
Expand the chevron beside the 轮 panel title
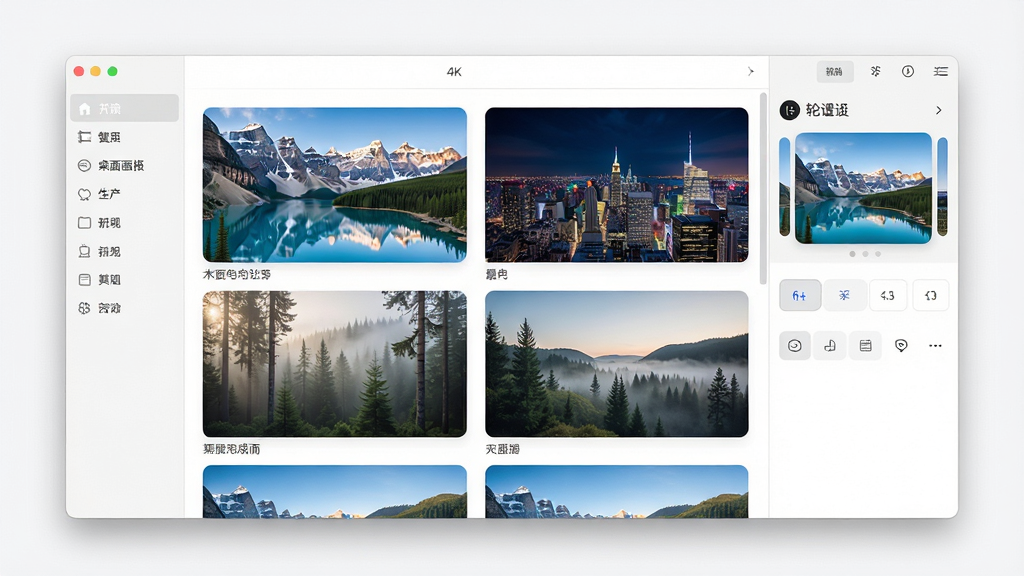(x=938, y=110)
